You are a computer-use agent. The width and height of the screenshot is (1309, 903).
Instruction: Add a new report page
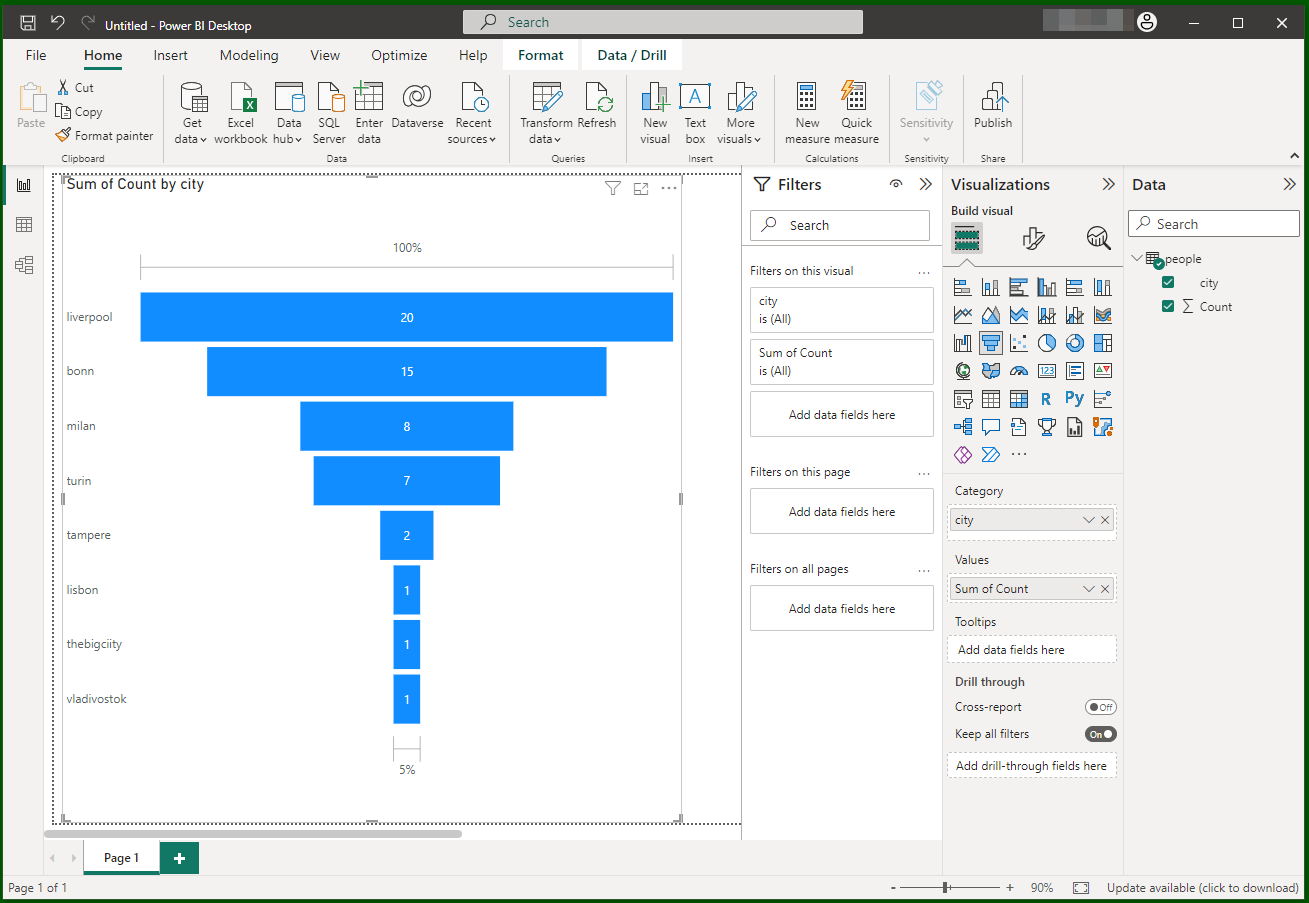point(179,858)
